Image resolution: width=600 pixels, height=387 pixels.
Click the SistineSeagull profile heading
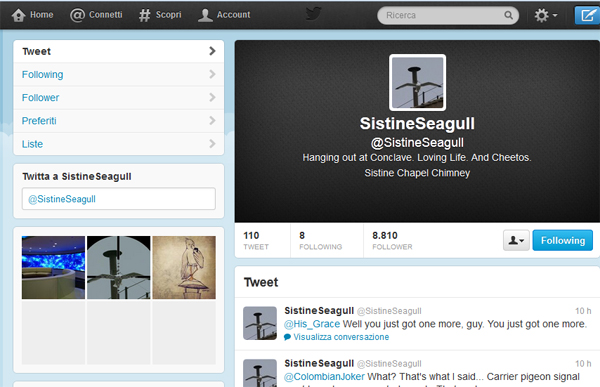[417, 124]
